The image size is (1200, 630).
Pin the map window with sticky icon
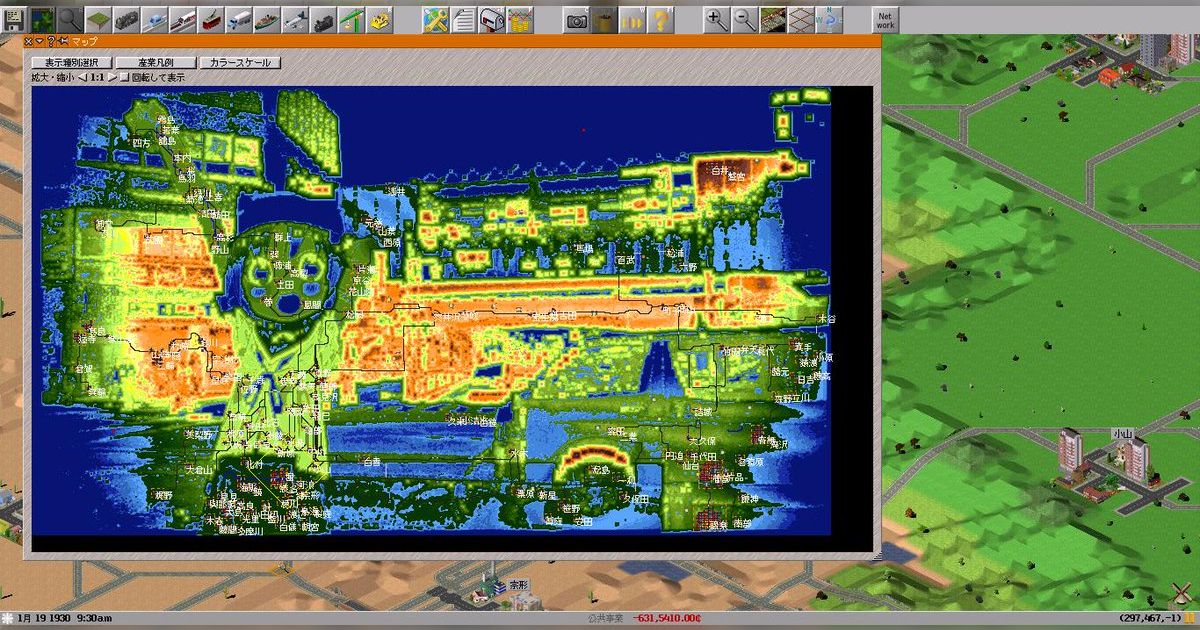(63, 41)
